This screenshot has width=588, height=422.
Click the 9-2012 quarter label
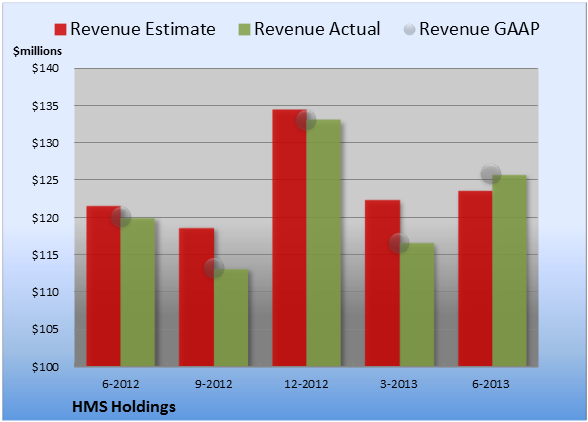pos(214,384)
